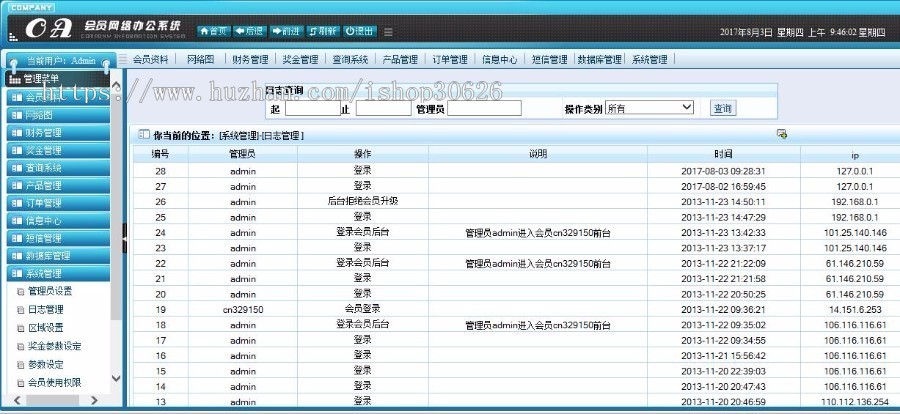Click the document icon beside 日志管理
The height and width of the screenshot is (414, 900).
(x=21, y=310)
